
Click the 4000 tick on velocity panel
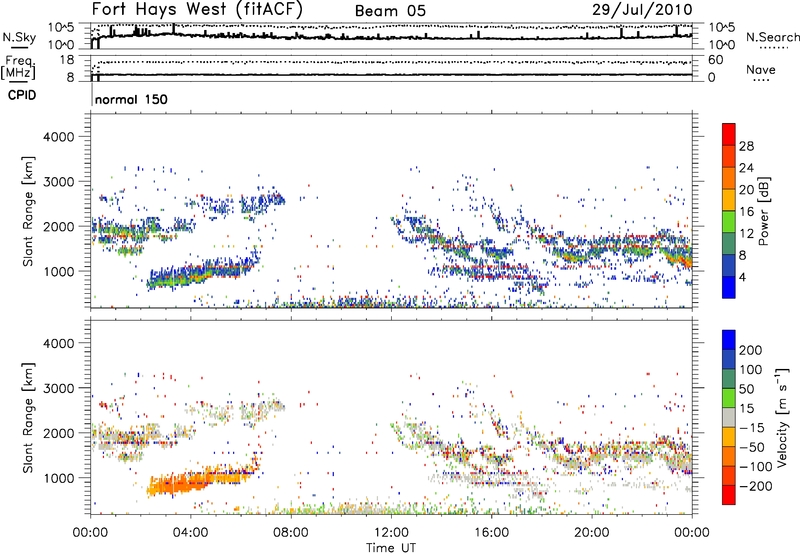[58, 343]
